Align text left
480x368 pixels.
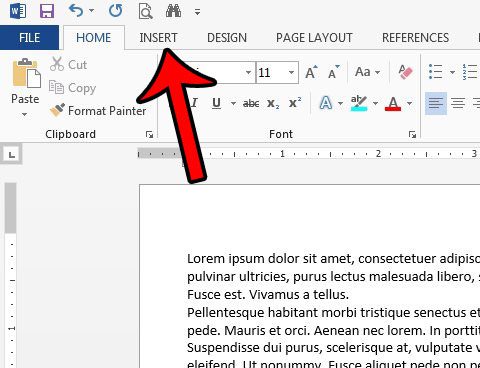point(436,103)
